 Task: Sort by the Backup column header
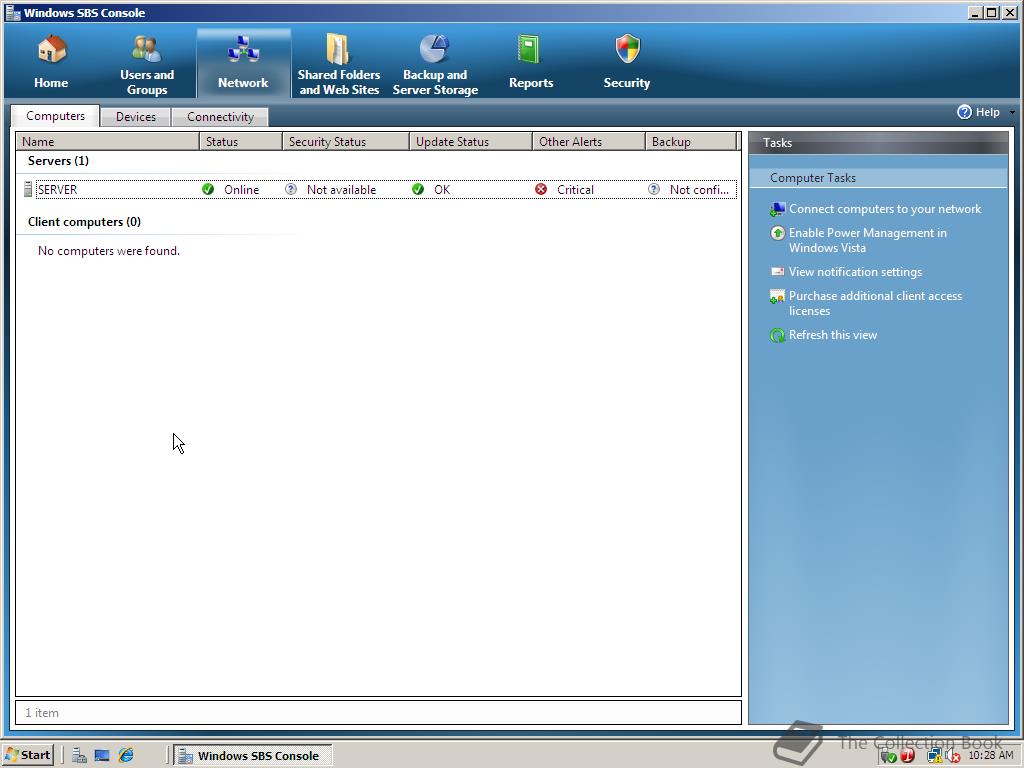[x=691, y=142]
